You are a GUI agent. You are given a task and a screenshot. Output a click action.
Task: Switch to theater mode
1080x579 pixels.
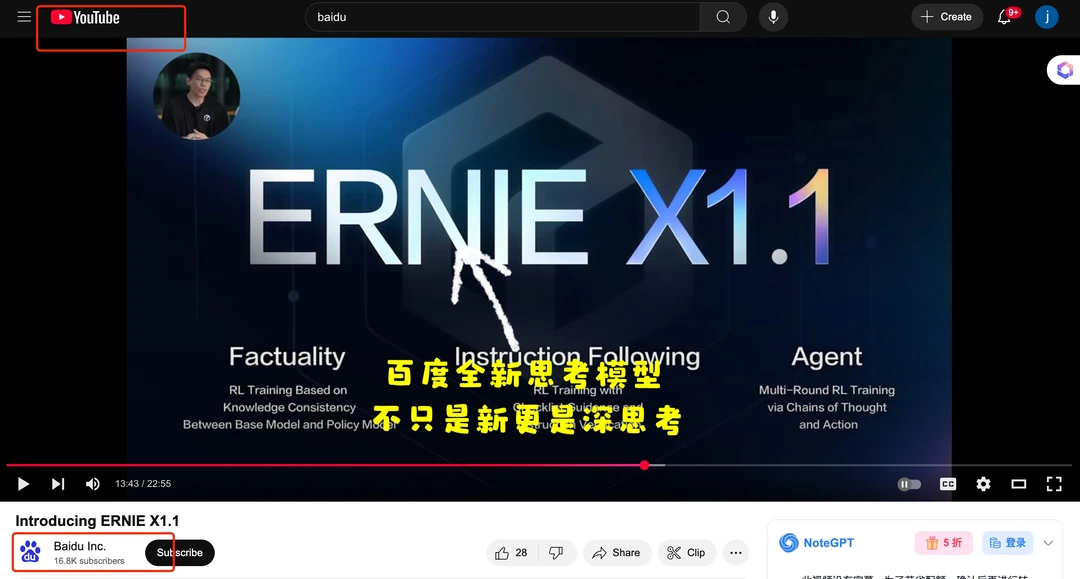click(x=1019, y=484)
